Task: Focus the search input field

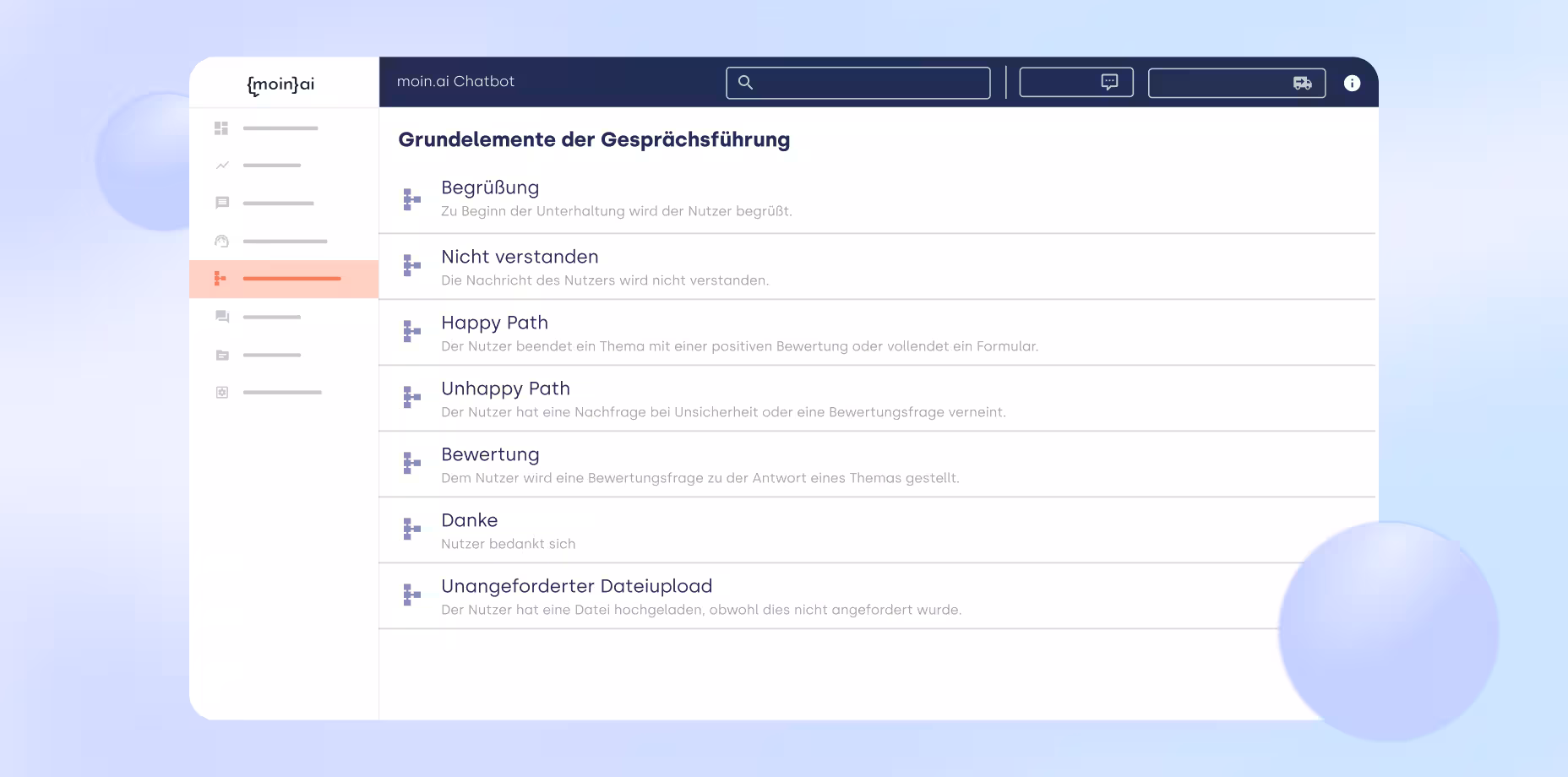Action: click(858, 83)
